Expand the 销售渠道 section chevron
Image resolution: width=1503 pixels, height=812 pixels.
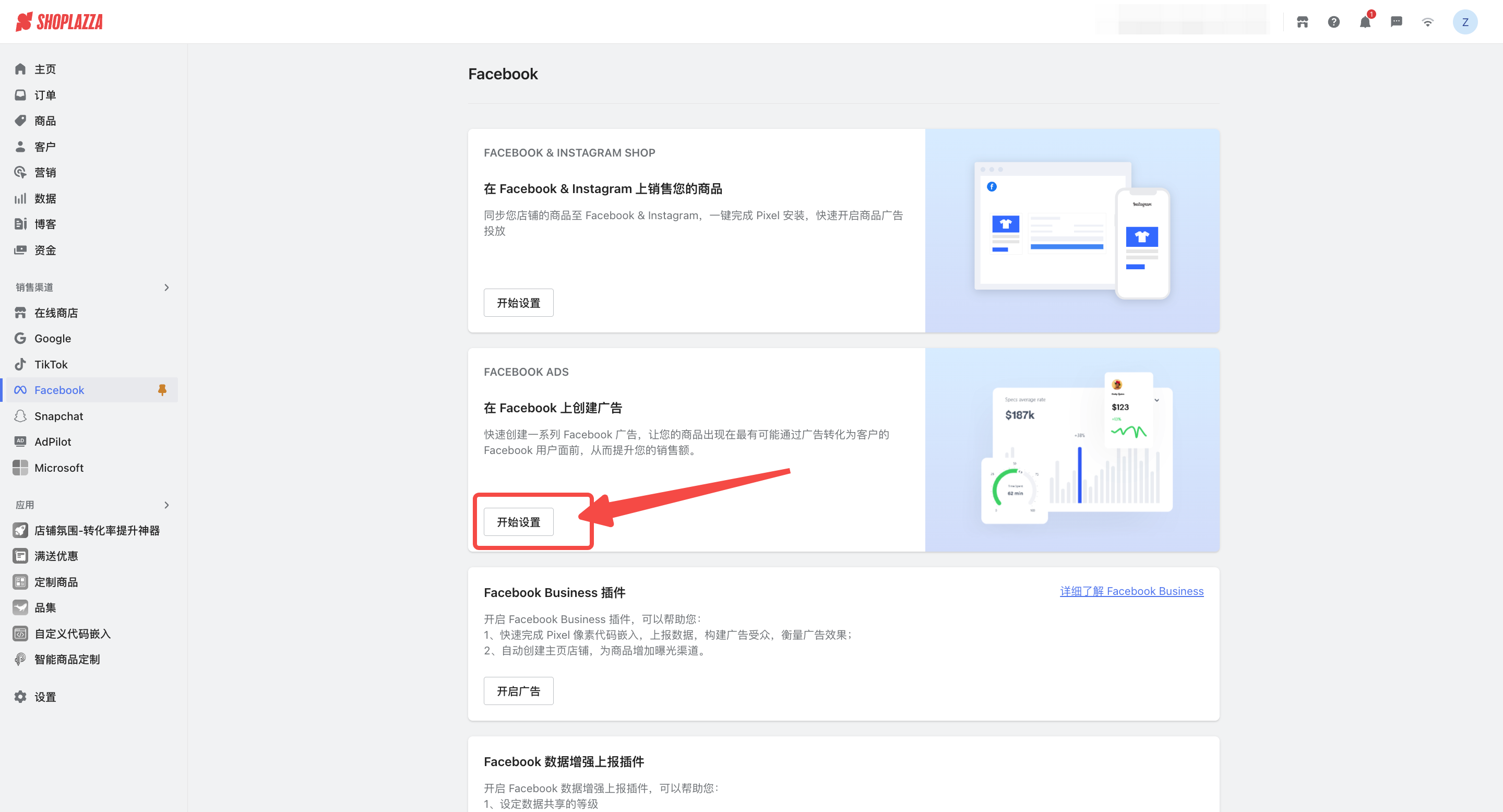pyautogui.click(x=166, y=287)
